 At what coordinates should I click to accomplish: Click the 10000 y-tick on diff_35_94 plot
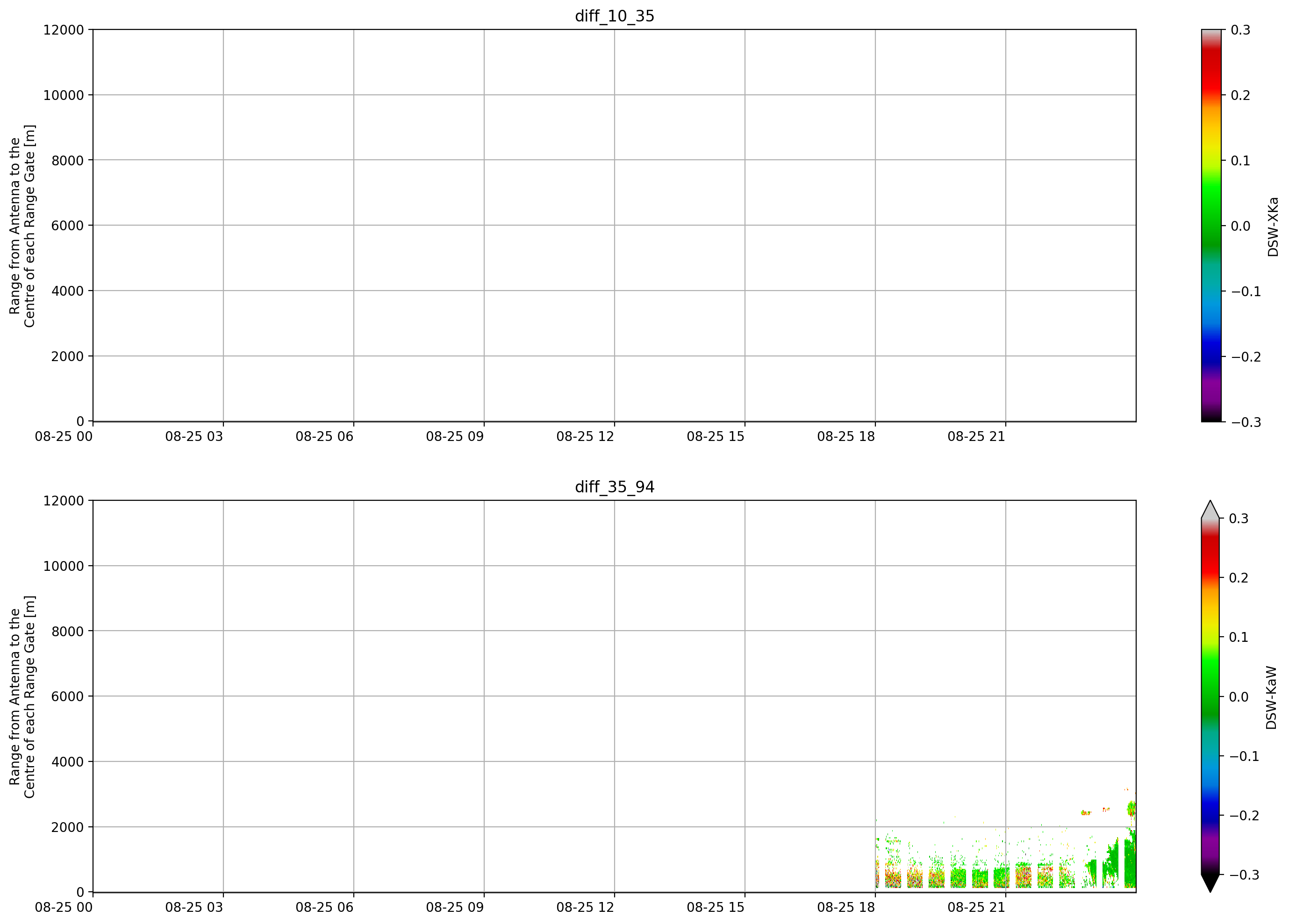click(x=64, y=566)
